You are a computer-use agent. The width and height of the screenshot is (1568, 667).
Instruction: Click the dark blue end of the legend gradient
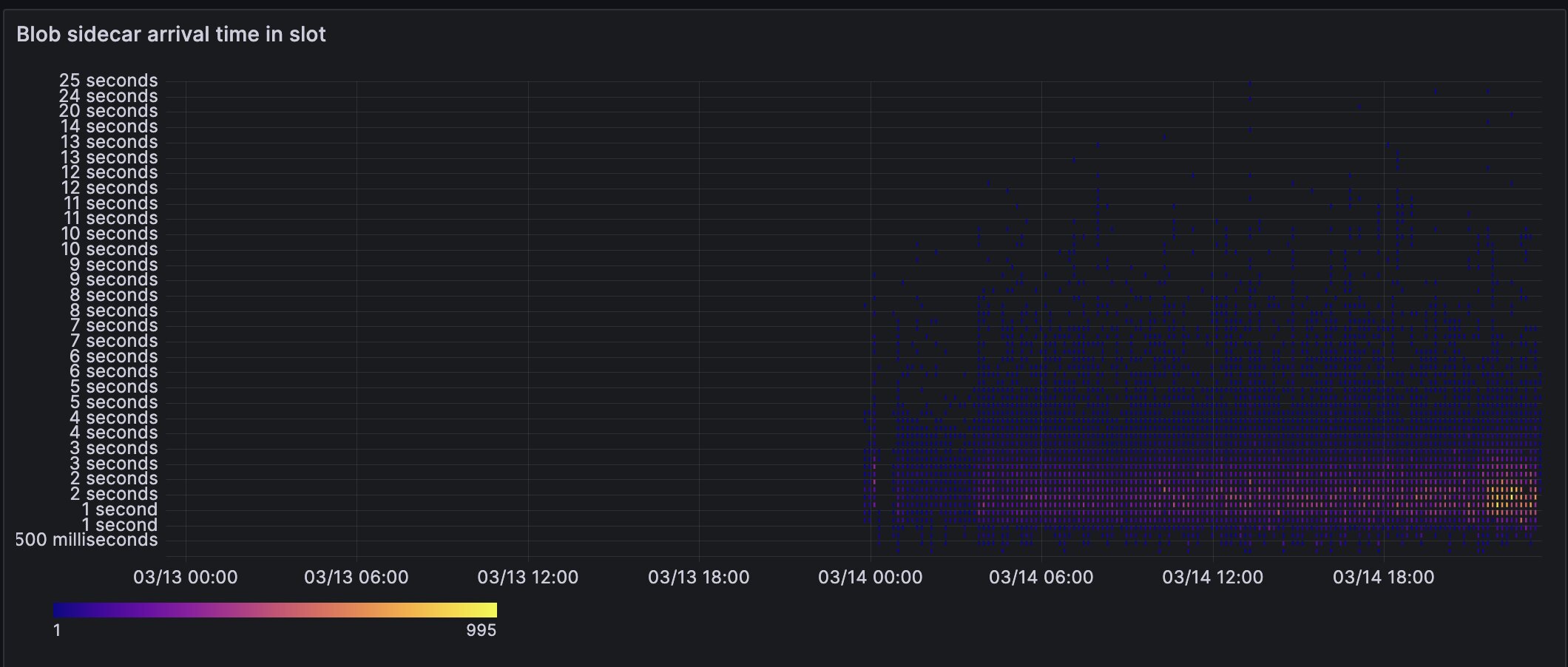61,610
